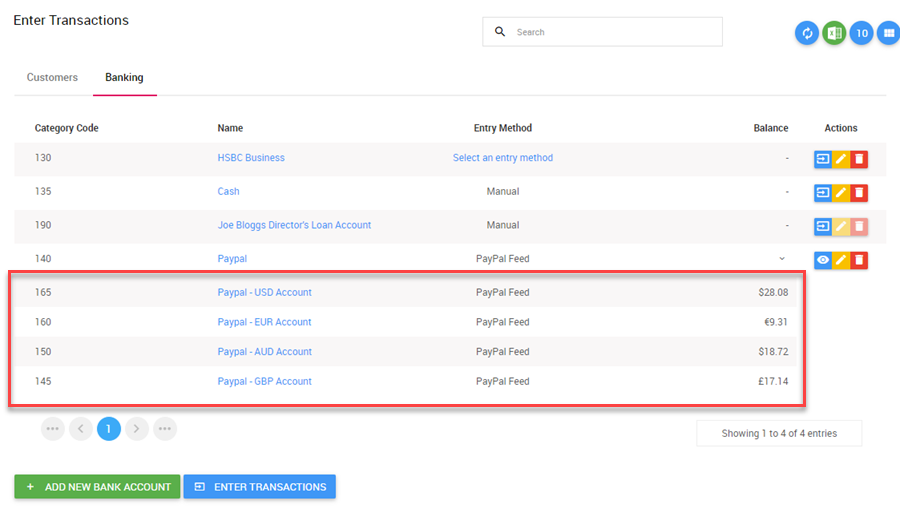This screenshot has width=900, height=529.
Task: Edit the Paypal account
Action: point(841,260)
